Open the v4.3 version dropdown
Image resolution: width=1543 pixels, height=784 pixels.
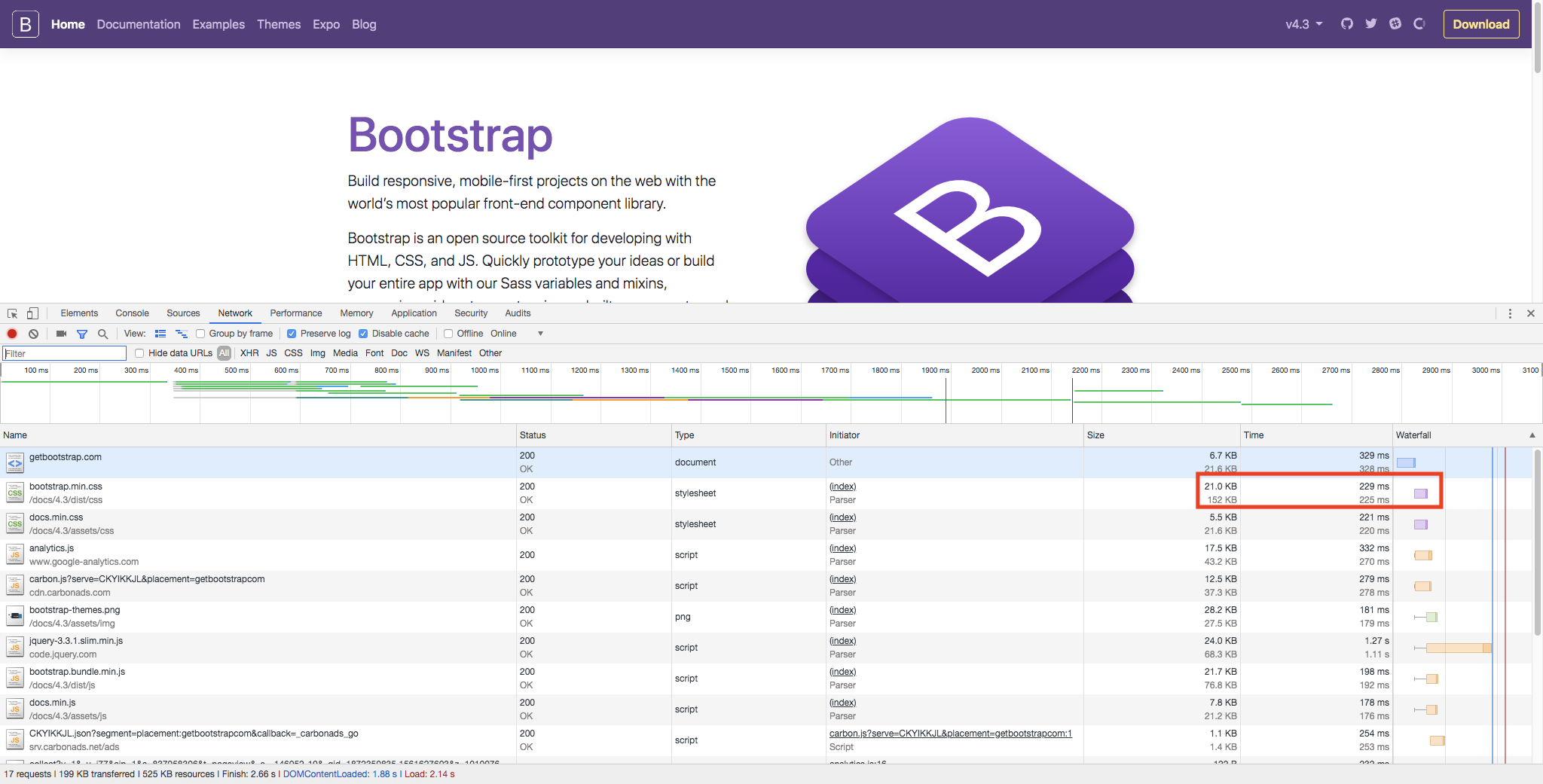[1302, 23]
